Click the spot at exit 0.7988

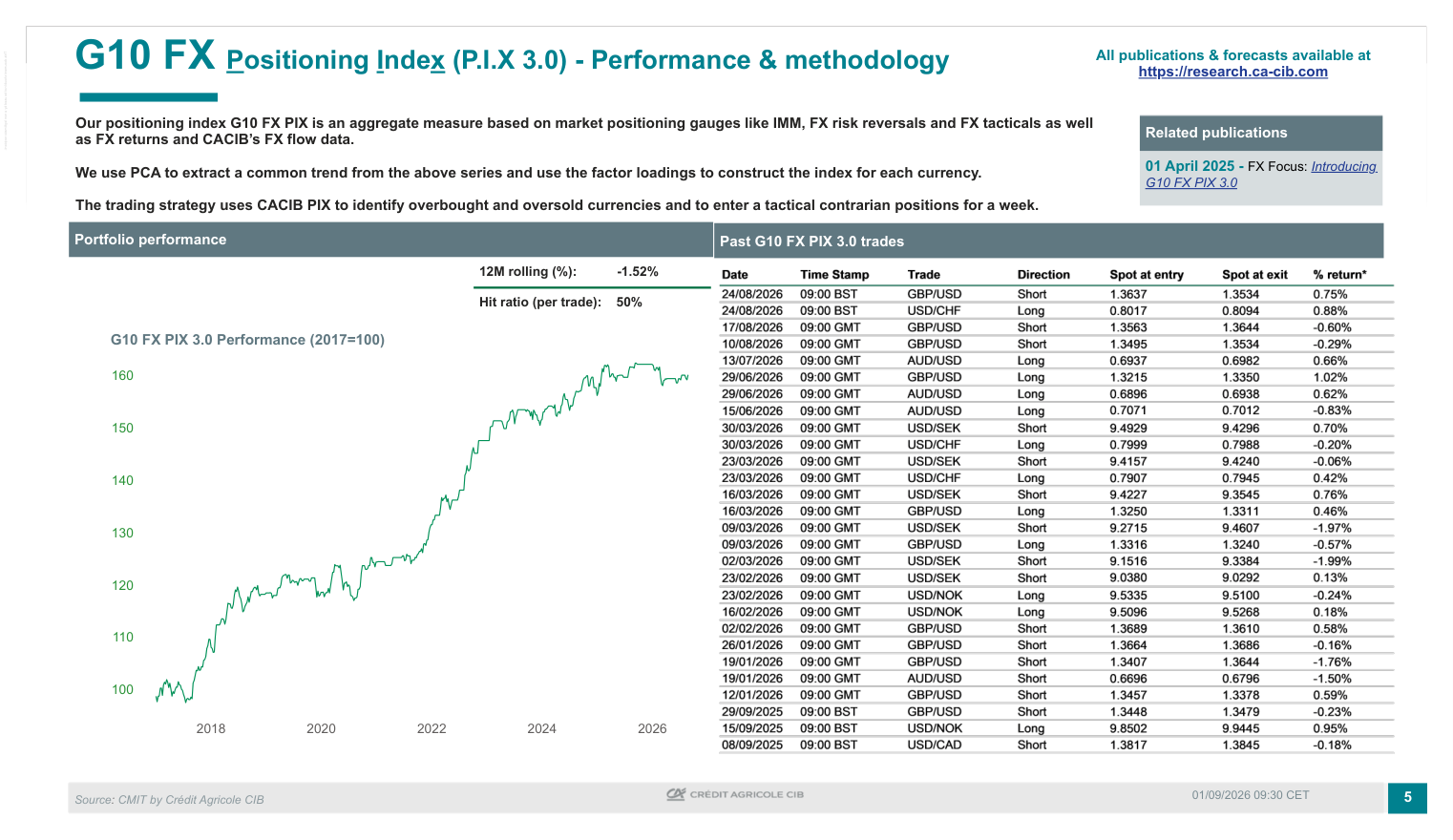point(1241,445)
